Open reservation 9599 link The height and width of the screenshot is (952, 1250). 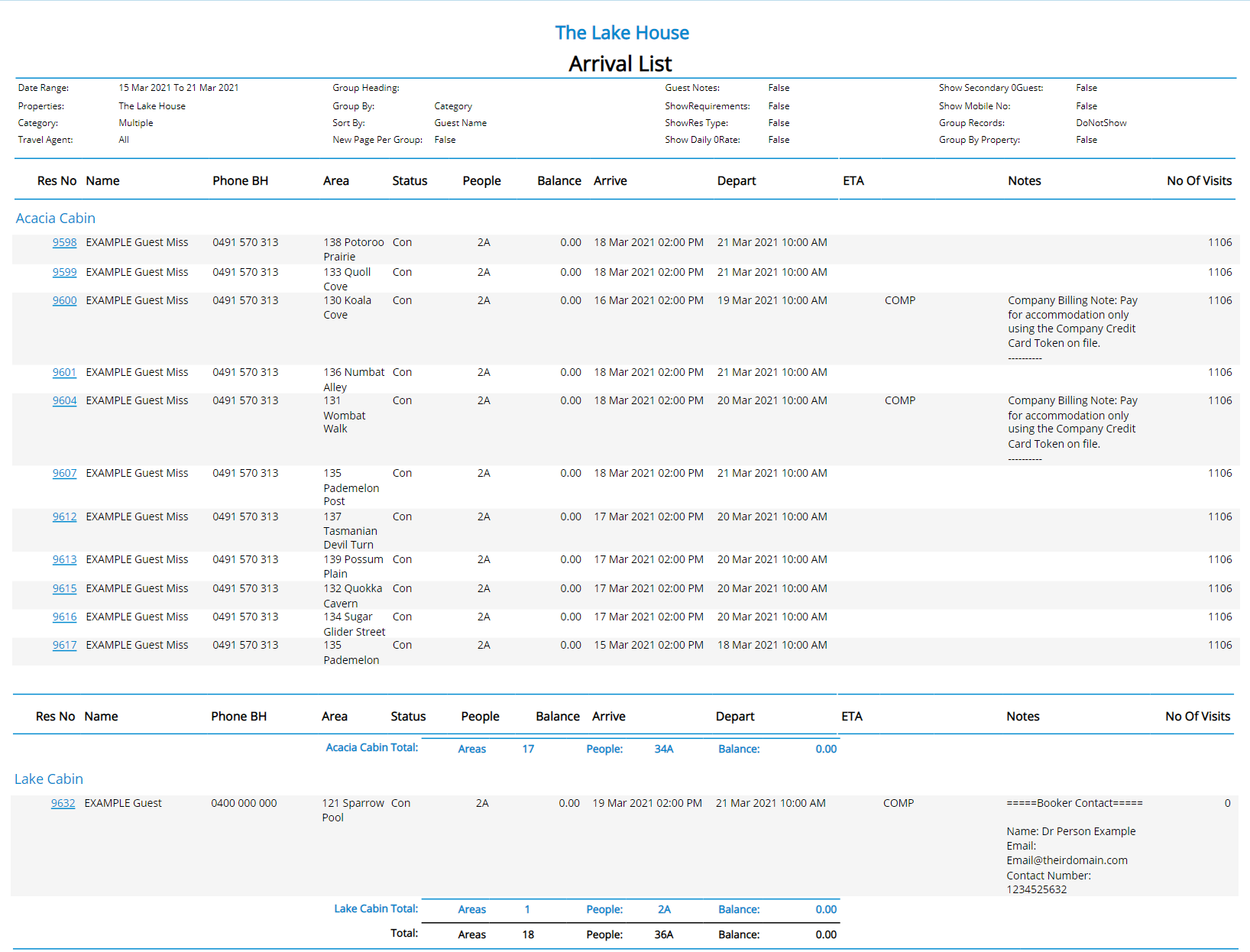[x=64, y=272]
